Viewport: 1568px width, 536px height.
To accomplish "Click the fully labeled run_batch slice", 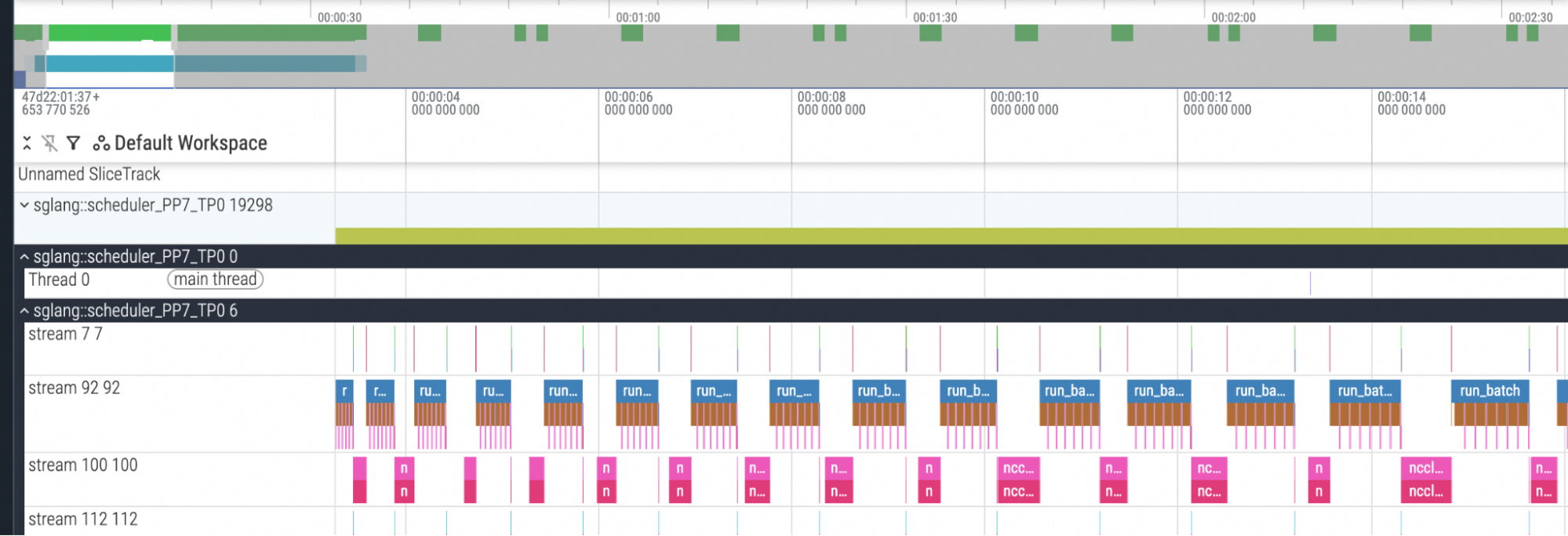I will click(x=1489, y=391).
